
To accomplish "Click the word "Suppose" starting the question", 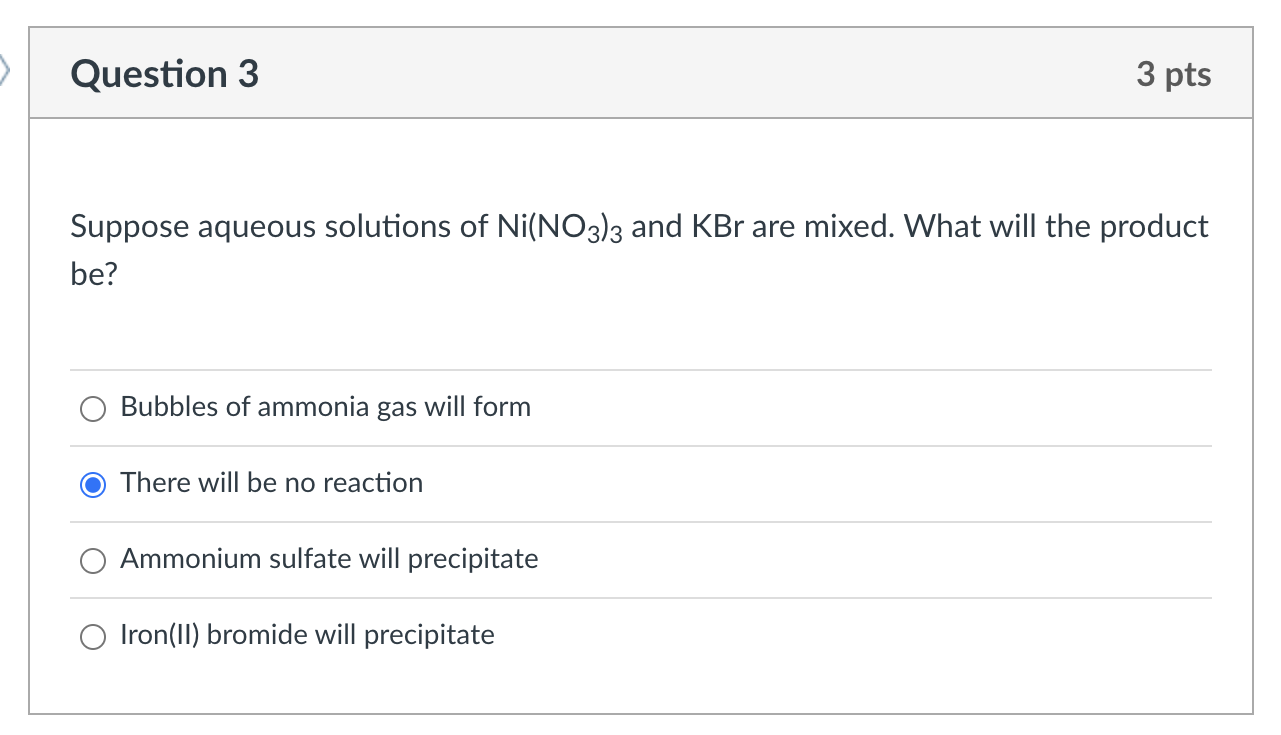I will (129, 228).
